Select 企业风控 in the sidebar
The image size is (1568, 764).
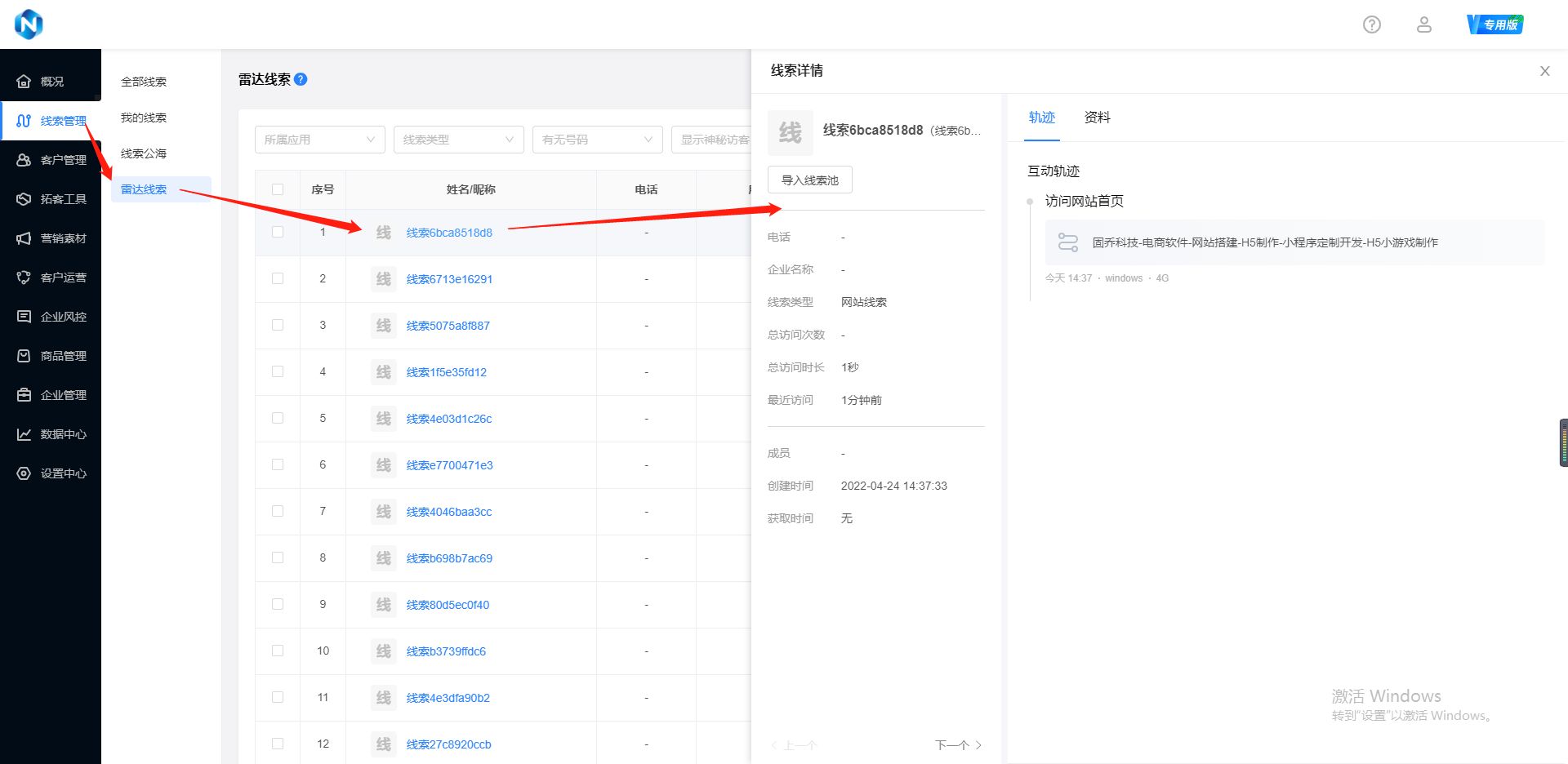[x=51, y=316]
